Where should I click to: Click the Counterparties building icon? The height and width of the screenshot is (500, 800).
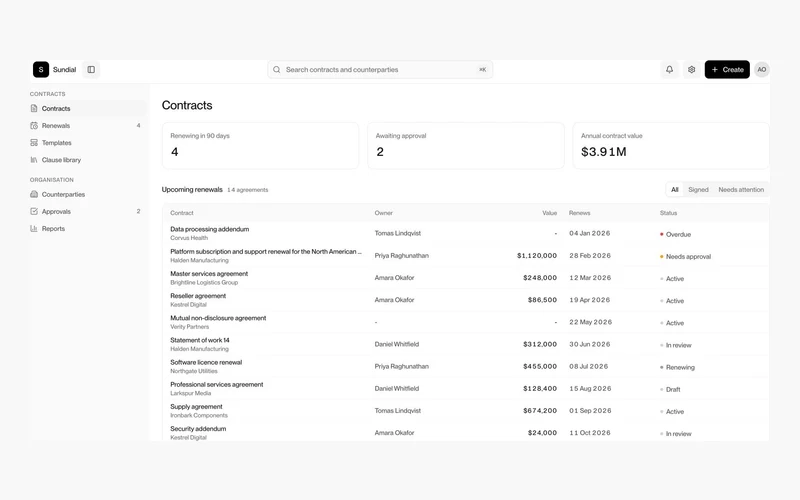point(34,194)
